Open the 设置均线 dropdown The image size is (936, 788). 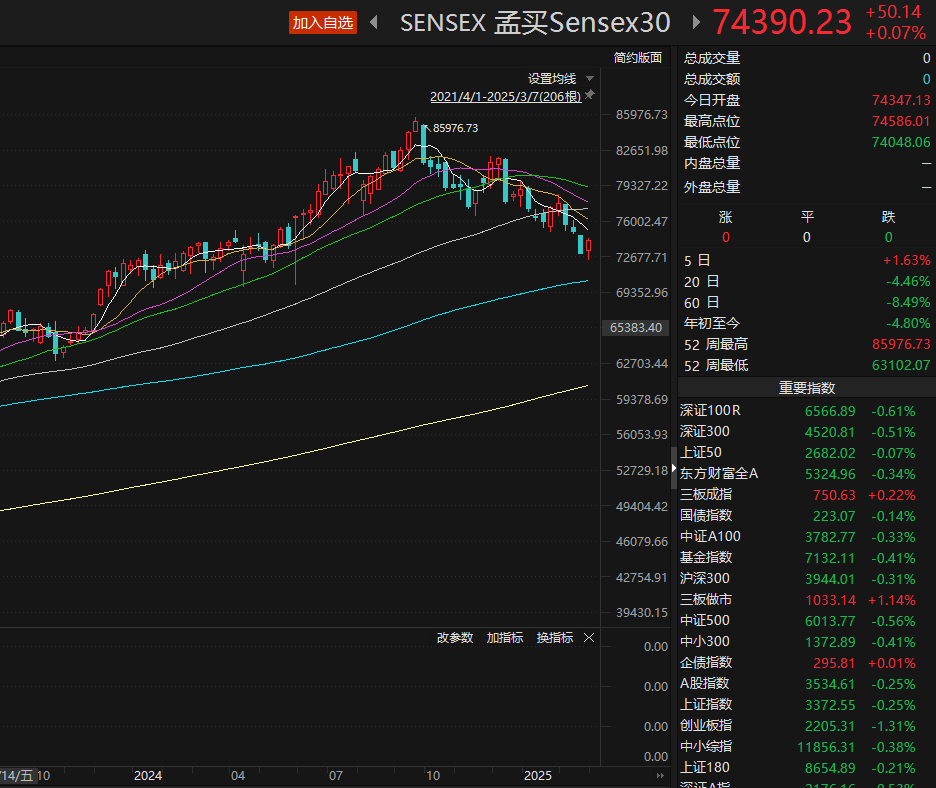coord(561,79)
